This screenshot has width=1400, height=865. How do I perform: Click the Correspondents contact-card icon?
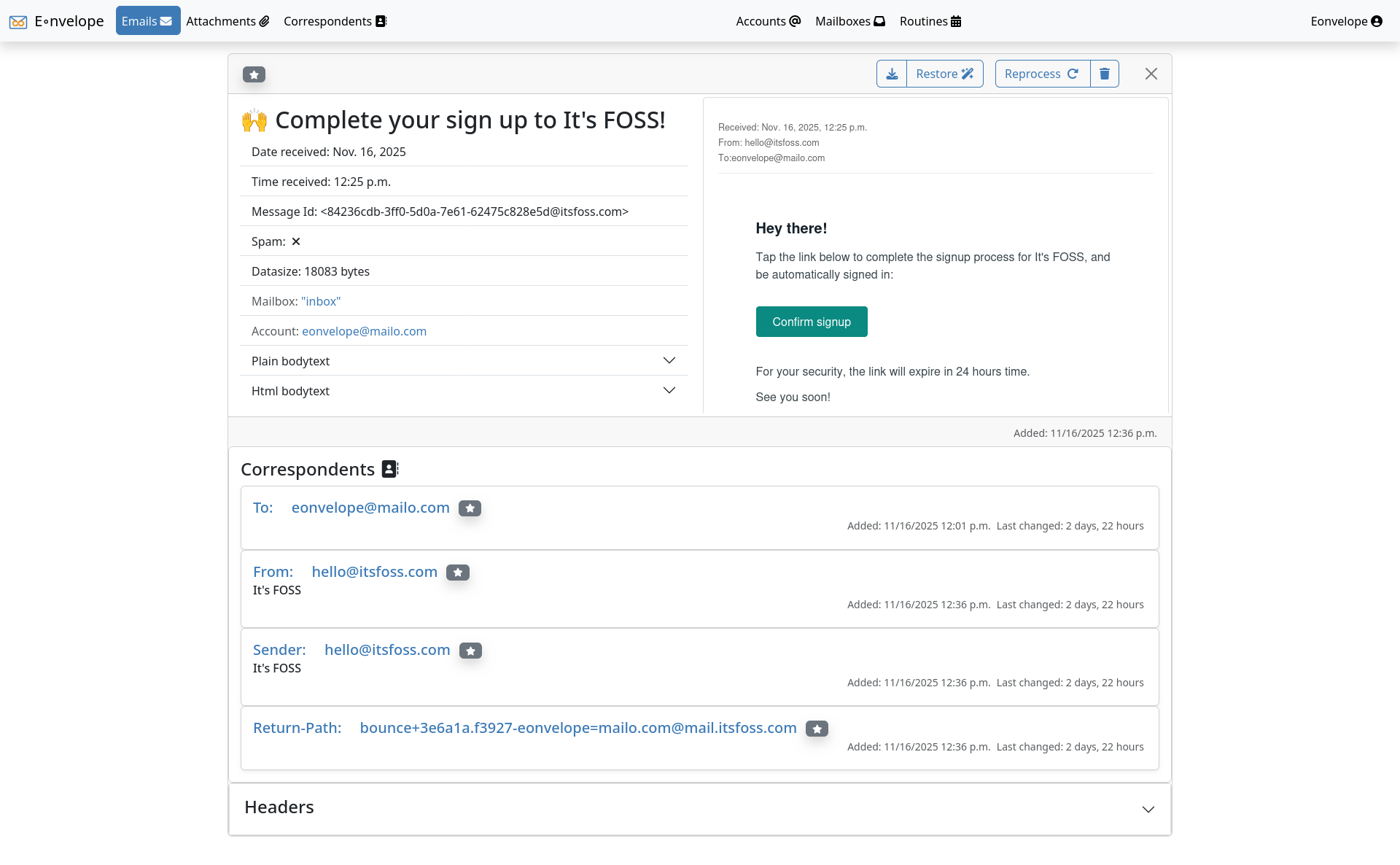click(381, 21)
